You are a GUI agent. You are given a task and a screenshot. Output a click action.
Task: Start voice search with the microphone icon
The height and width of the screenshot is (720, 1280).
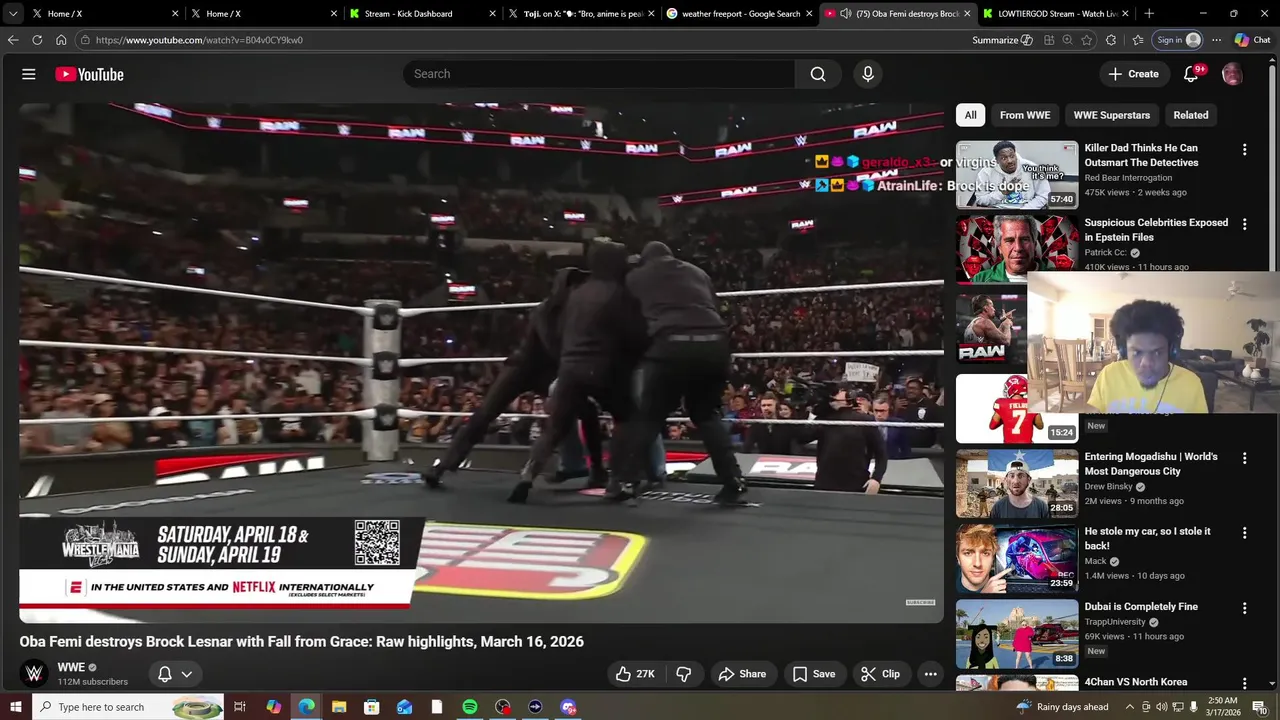(x=868, y=74)
